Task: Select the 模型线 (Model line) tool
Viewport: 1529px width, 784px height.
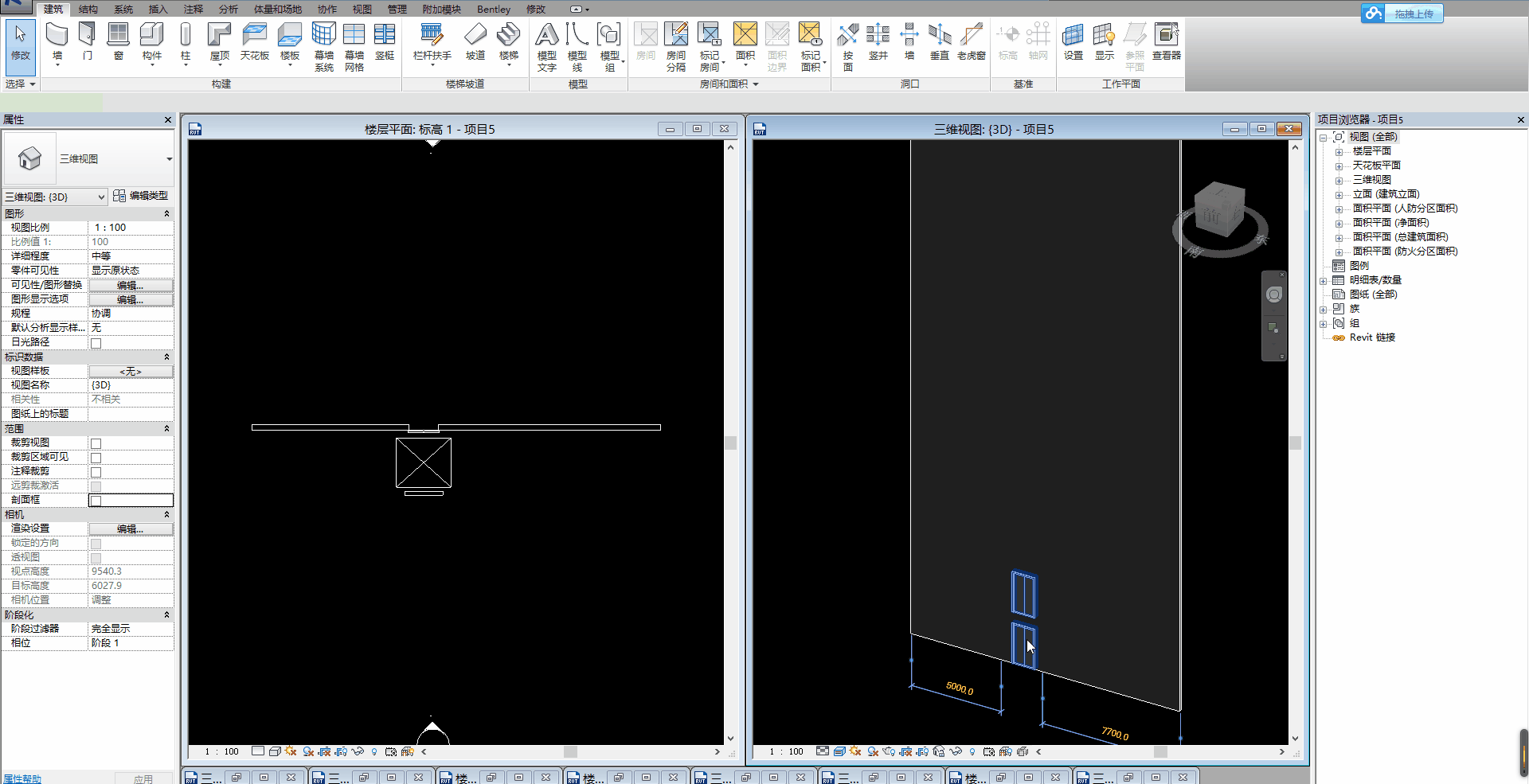Action: coord(577,46)
